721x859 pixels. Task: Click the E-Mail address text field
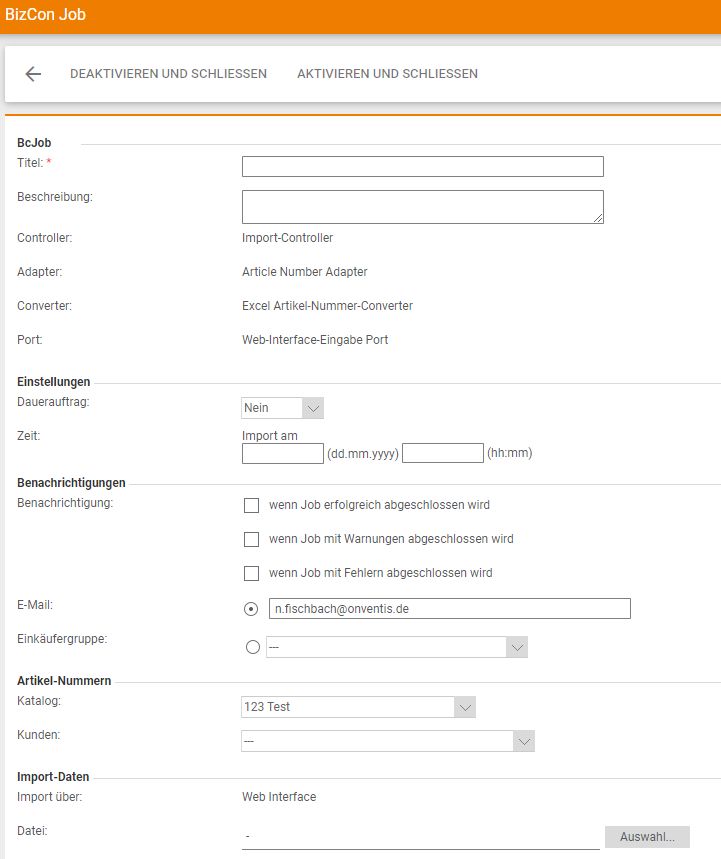pos(449,609)
